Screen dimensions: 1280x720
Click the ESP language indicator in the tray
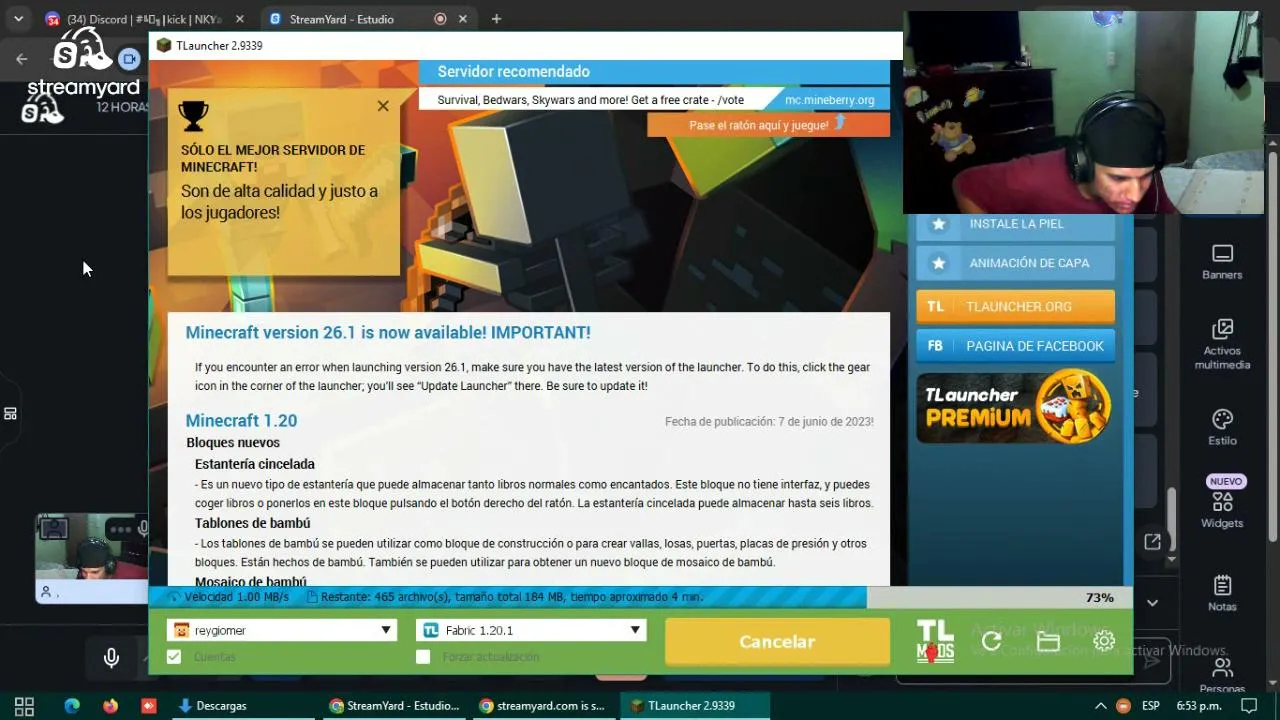(1151, 706)
